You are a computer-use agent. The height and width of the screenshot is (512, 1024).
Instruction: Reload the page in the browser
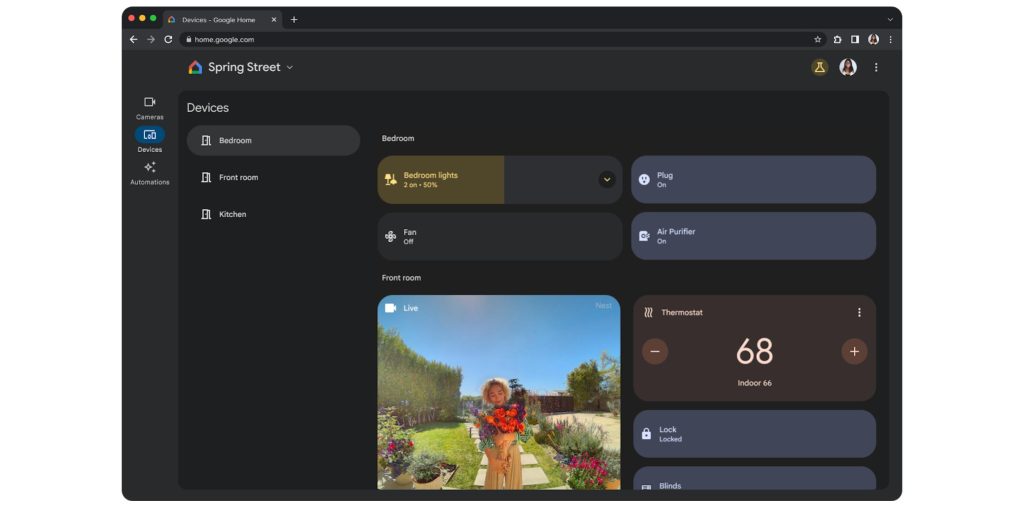point(168,39)
